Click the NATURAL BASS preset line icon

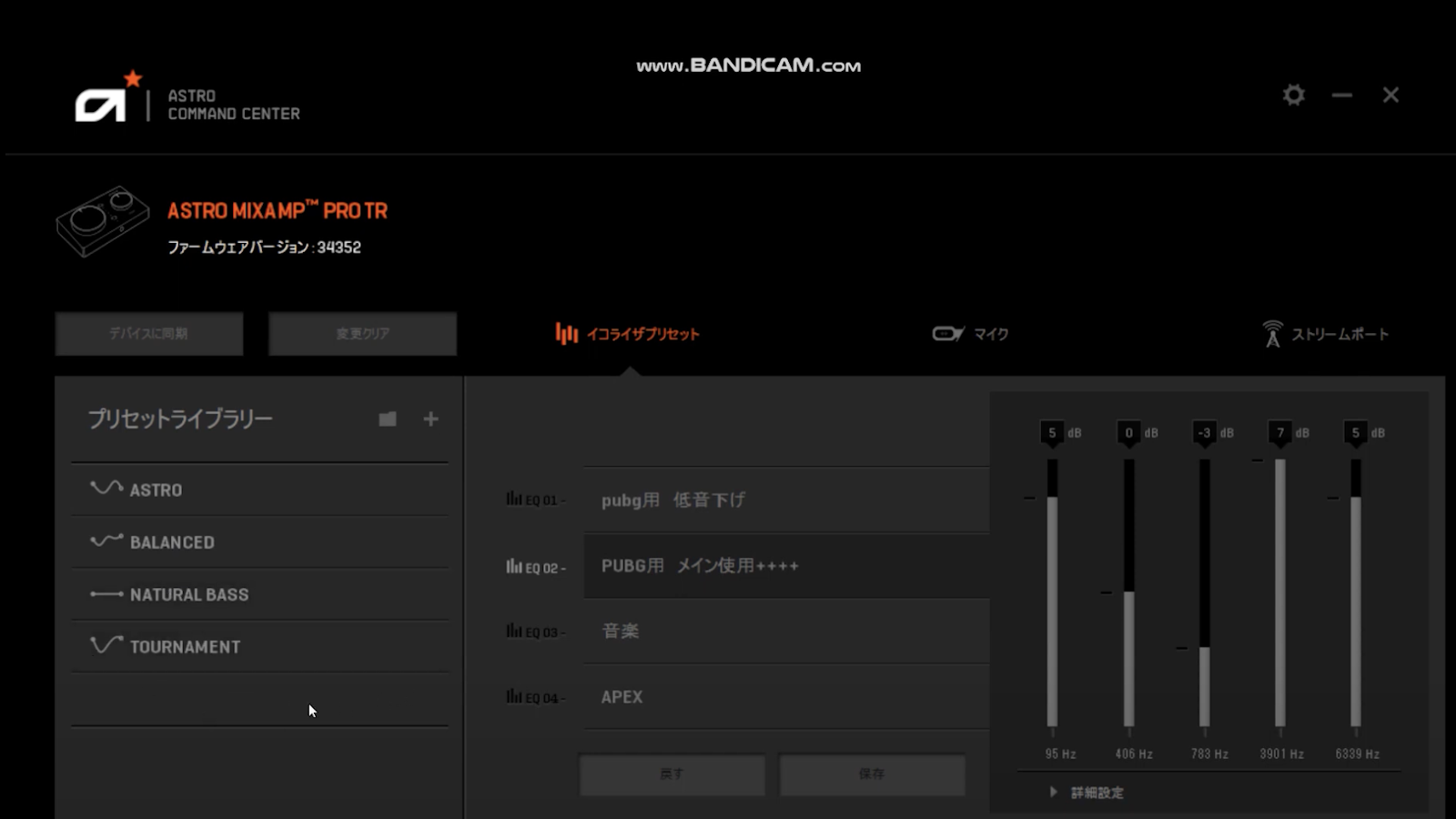click(106, 594)
